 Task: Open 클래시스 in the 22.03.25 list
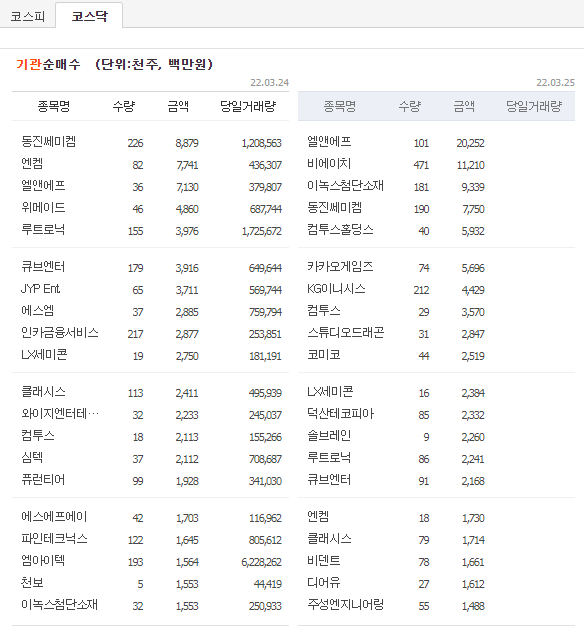tap(329, 539)
